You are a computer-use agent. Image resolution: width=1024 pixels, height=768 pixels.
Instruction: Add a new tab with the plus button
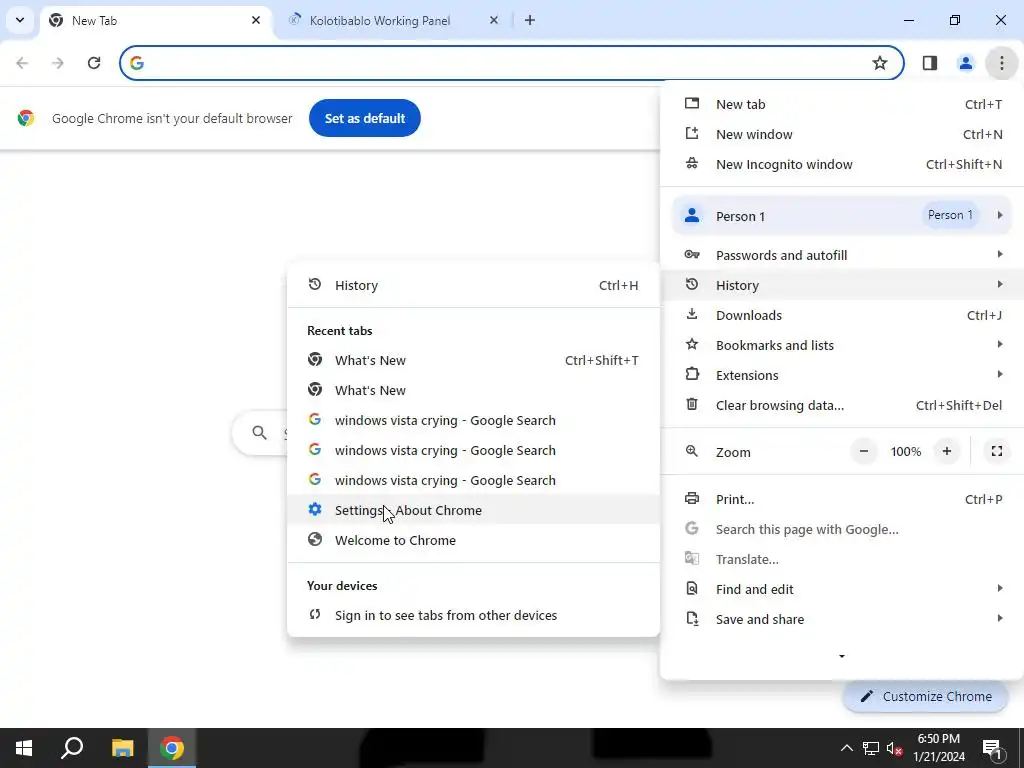coord(530,20)
